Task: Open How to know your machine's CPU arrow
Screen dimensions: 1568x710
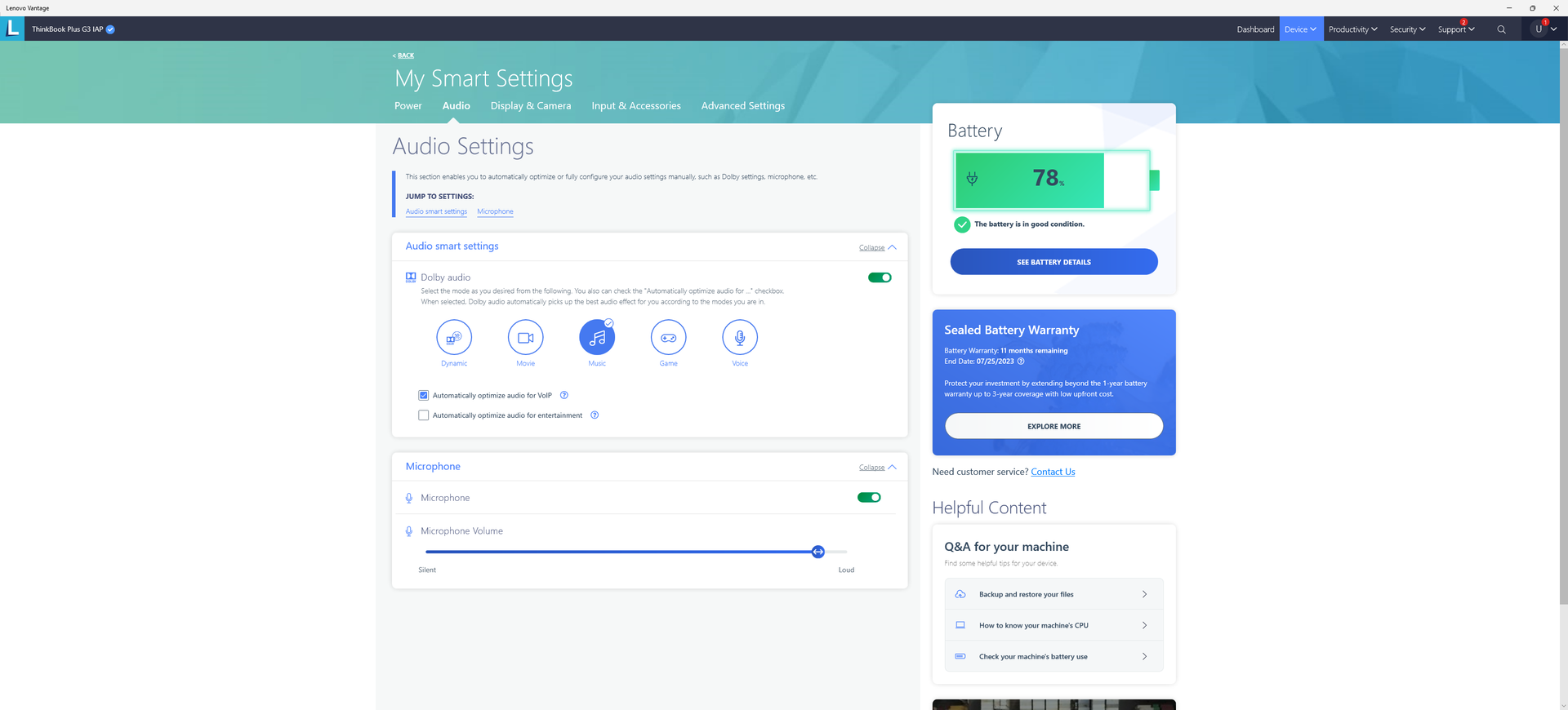Action: tap(1144, 625)
